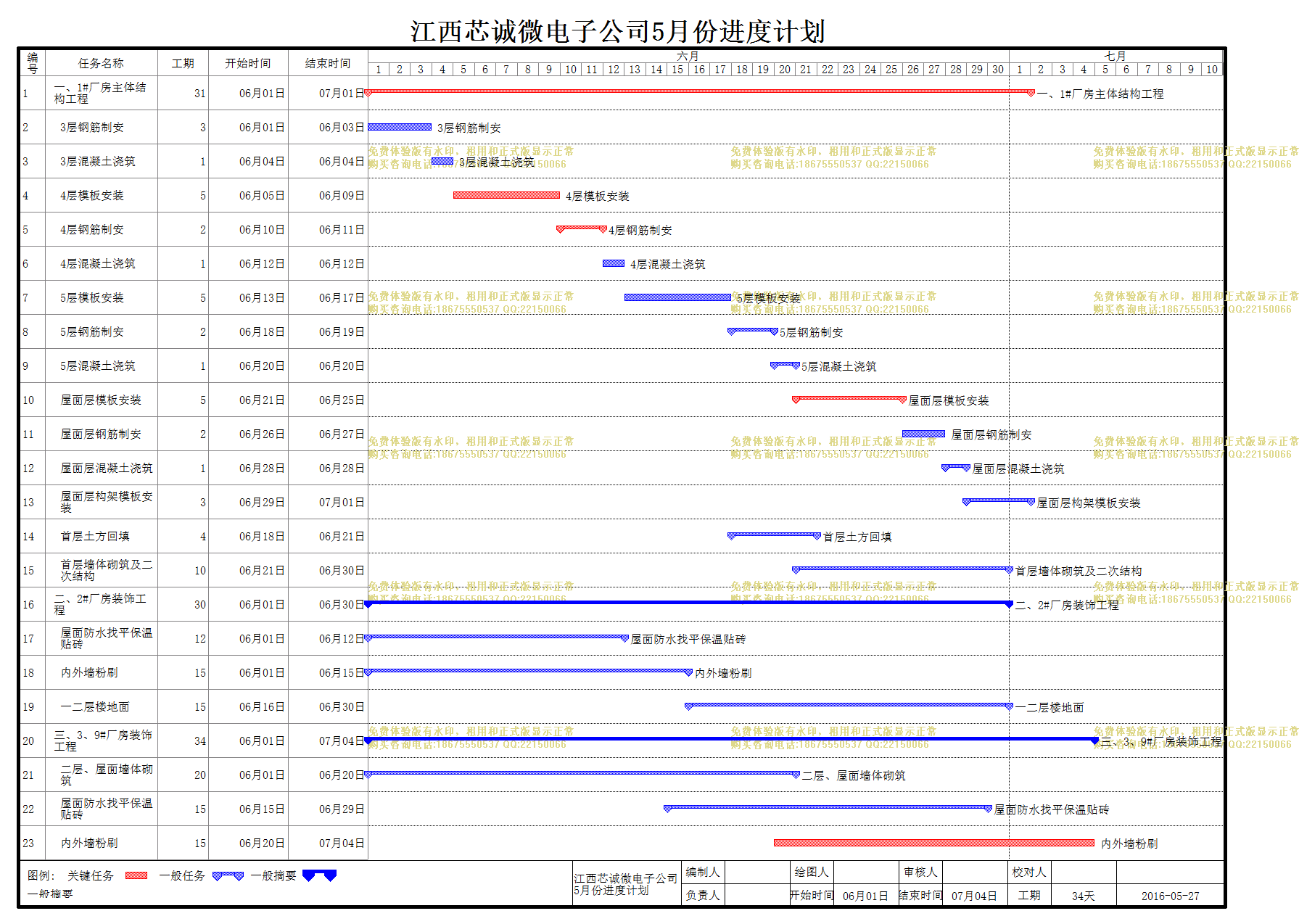
Task: Click the footer end time value 07月04日
Action: [974, 896]
